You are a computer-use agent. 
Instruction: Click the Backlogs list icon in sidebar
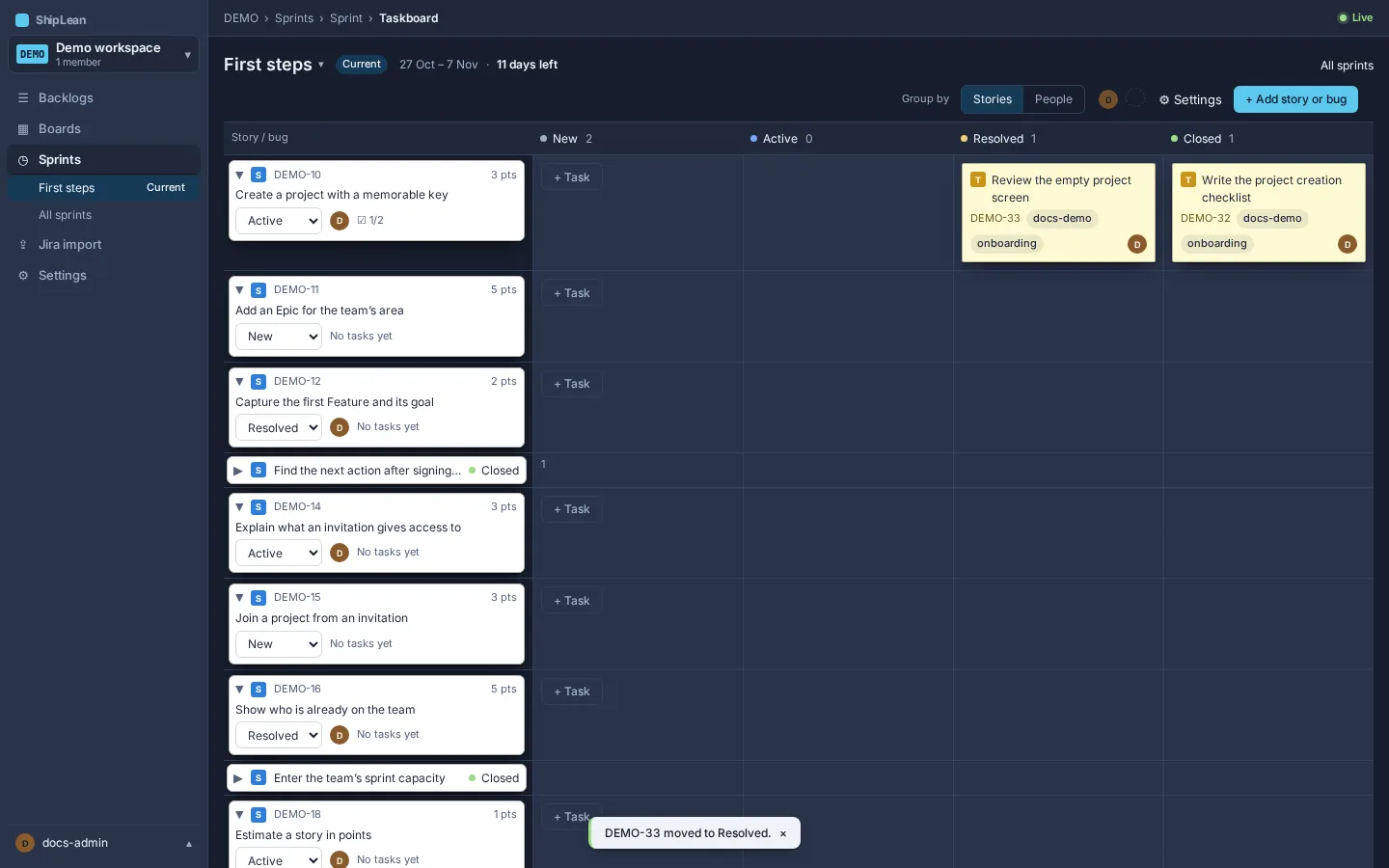23,98
